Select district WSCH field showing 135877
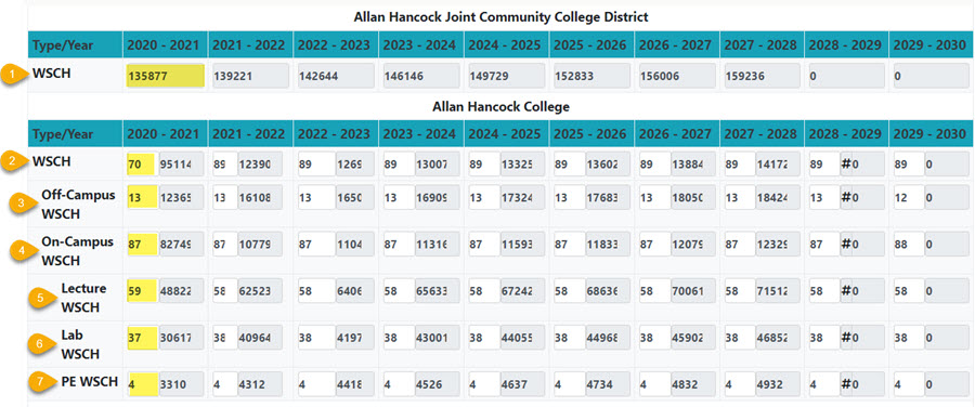 165,76
